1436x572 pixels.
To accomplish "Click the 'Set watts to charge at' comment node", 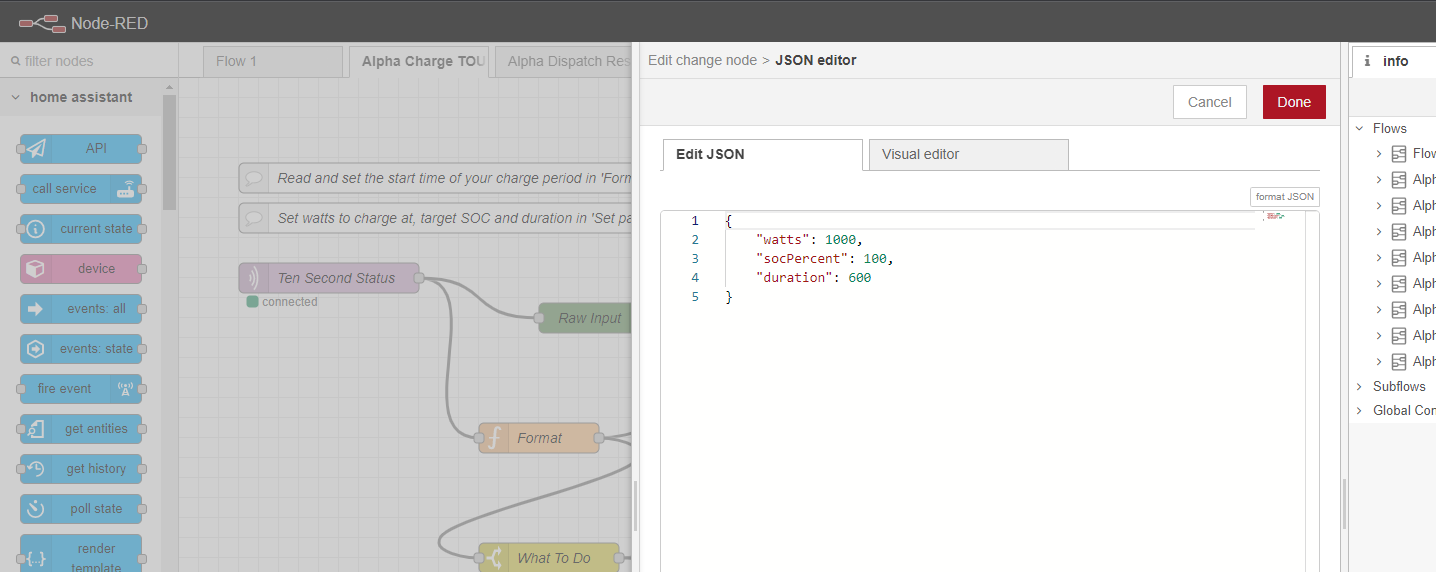I will click(436, 218).
